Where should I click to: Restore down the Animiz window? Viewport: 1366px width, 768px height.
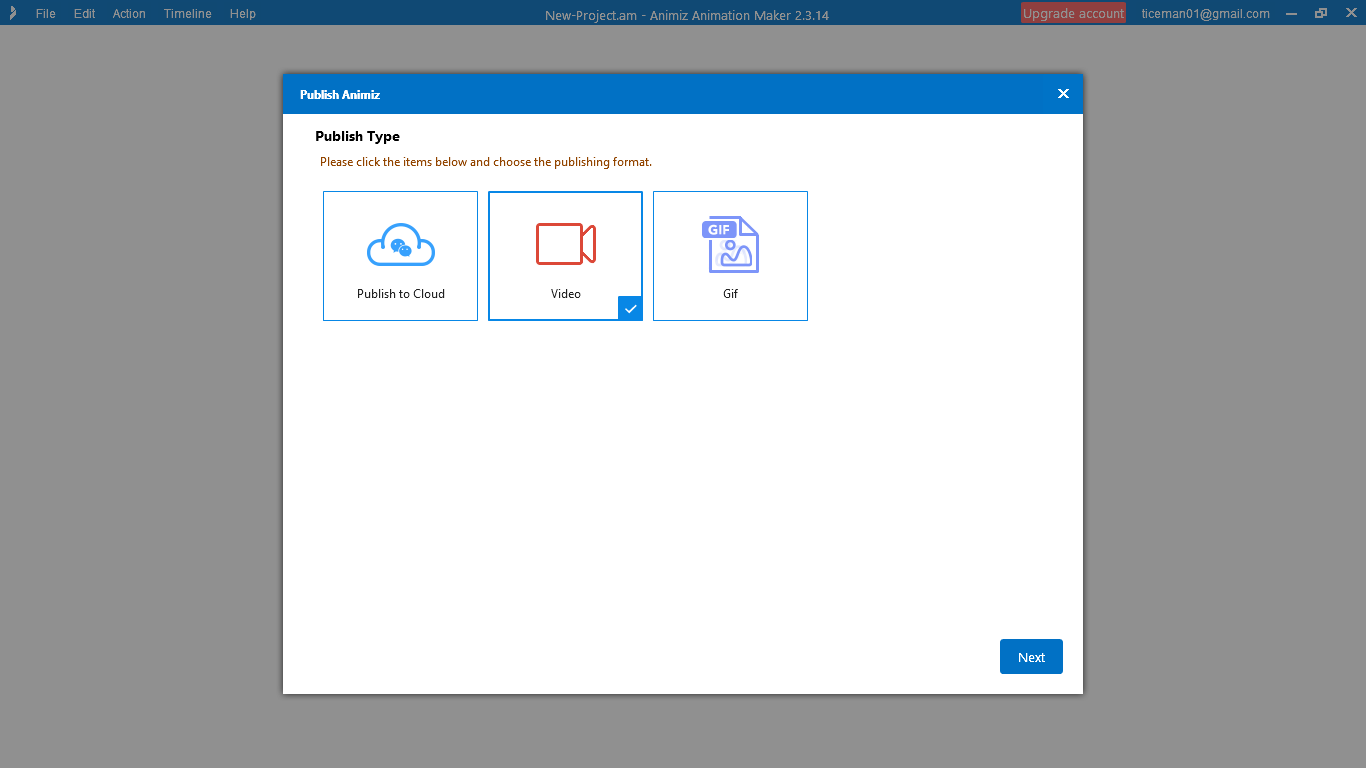[x=1321, y=14]
